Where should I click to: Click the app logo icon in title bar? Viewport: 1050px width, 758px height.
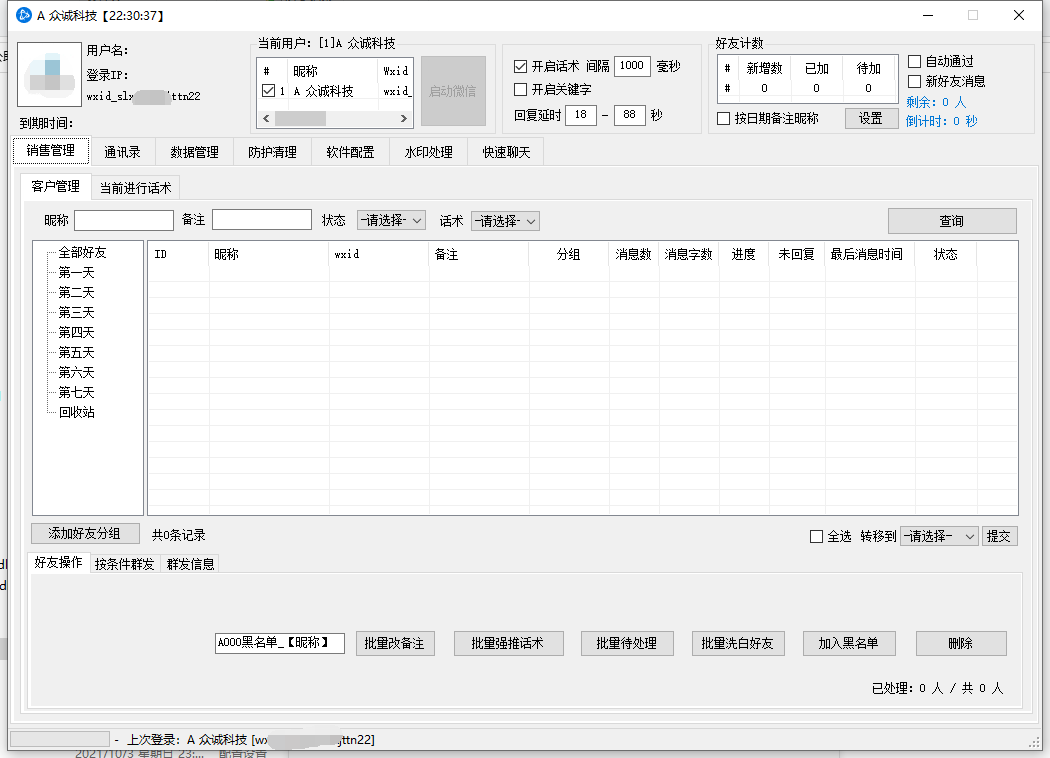tap(24, 16)
